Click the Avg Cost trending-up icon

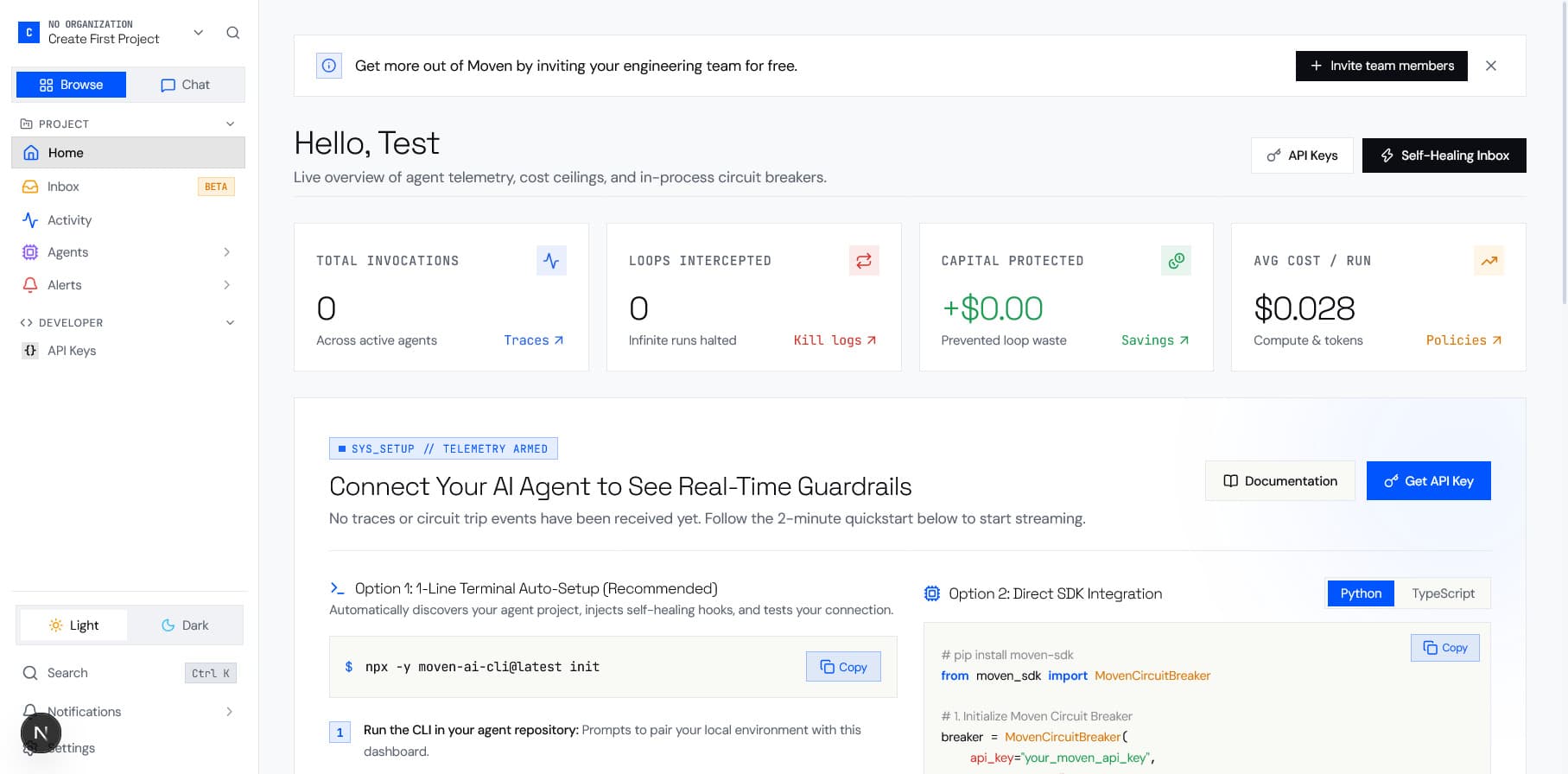(x=1489, y=261)
